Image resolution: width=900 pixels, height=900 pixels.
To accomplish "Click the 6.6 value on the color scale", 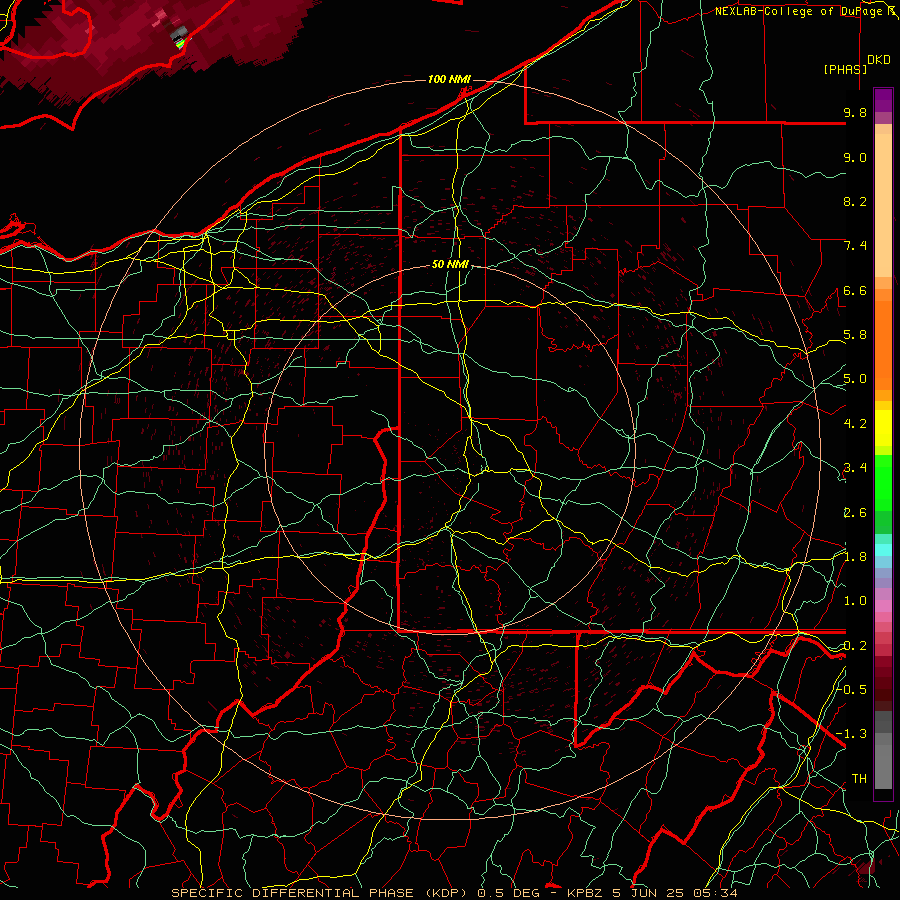I will pos(855,290).
